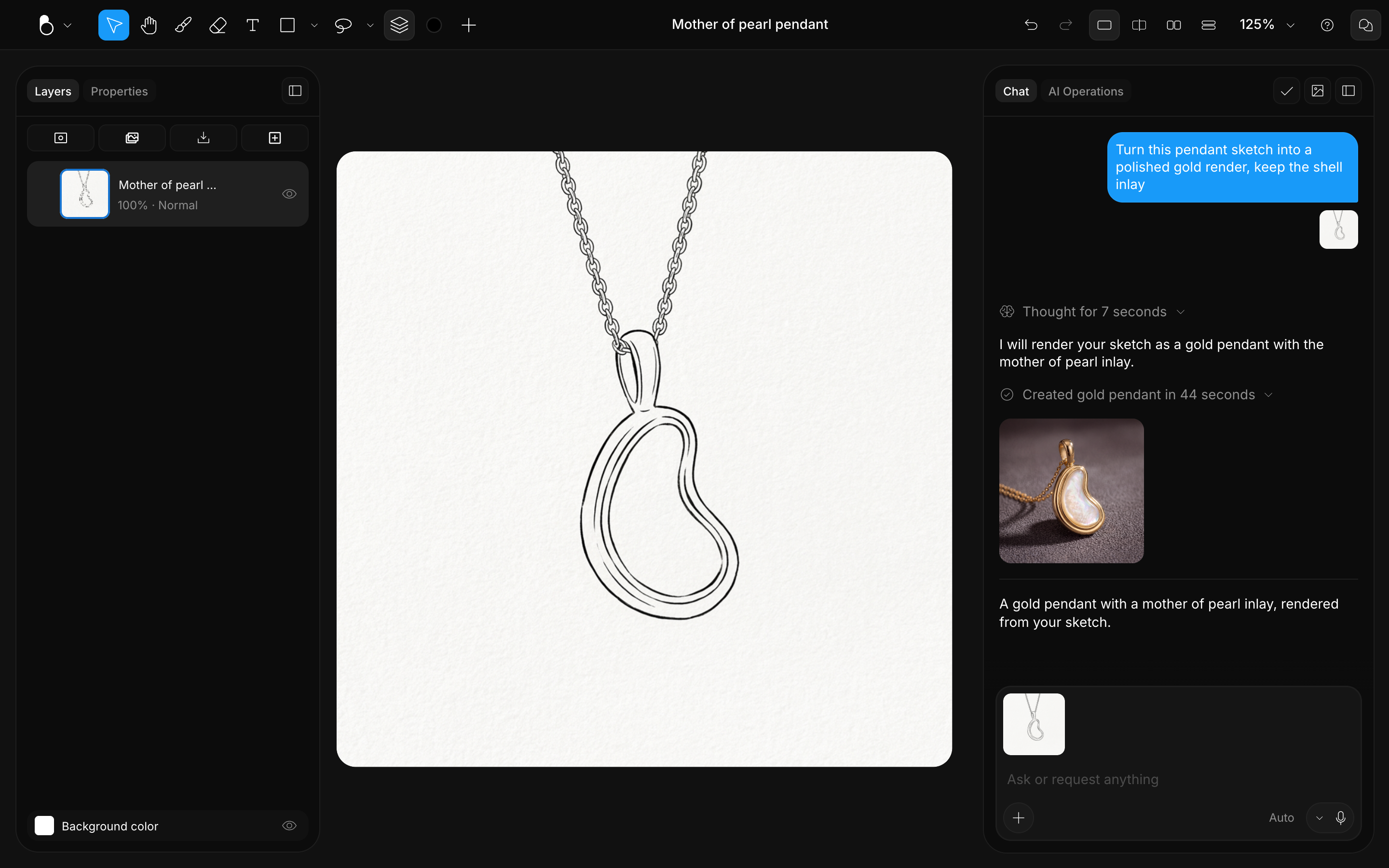Switch to stacked rows view mode

click(1209, 25)
